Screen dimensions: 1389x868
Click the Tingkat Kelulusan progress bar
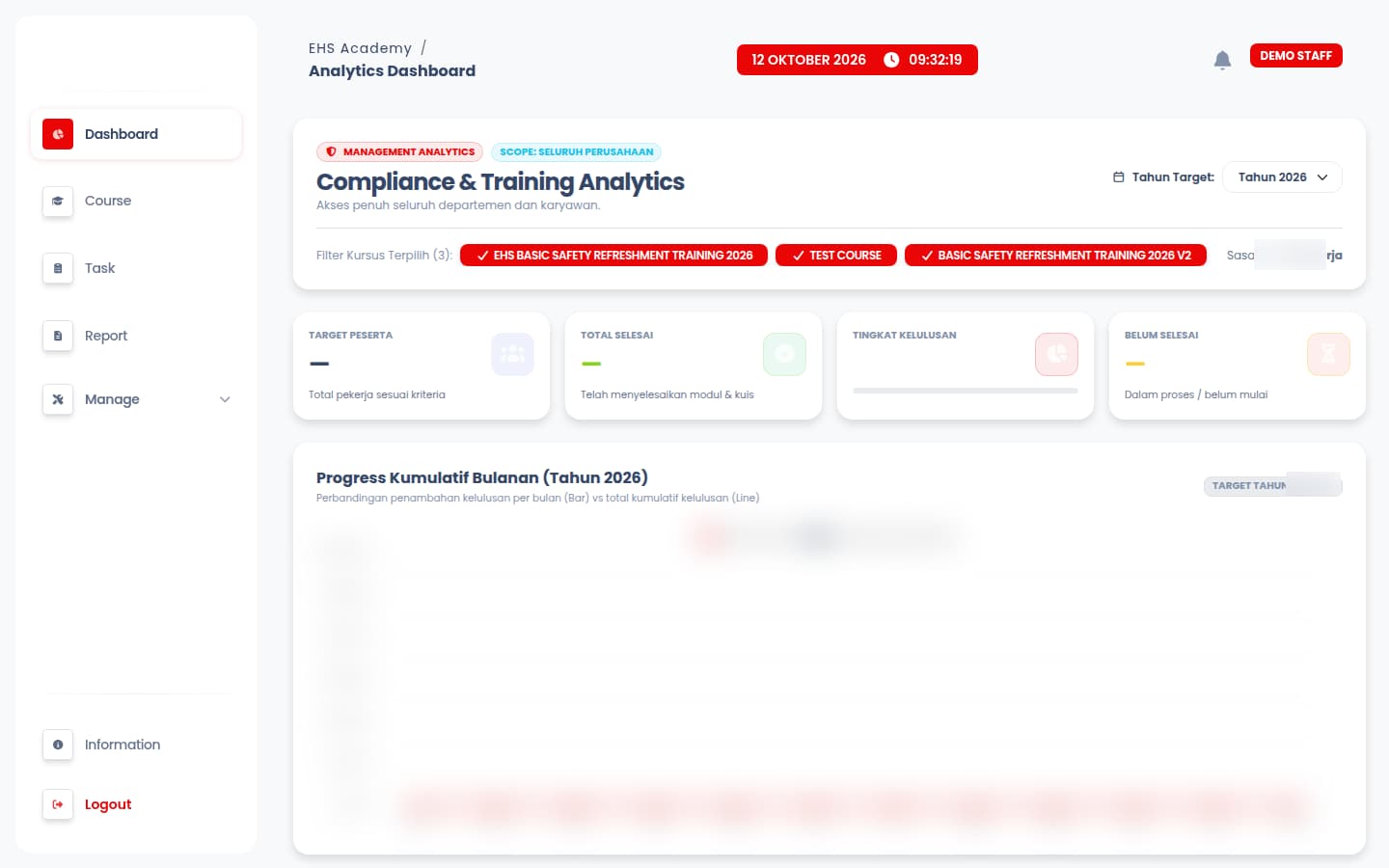click(966, 391)
